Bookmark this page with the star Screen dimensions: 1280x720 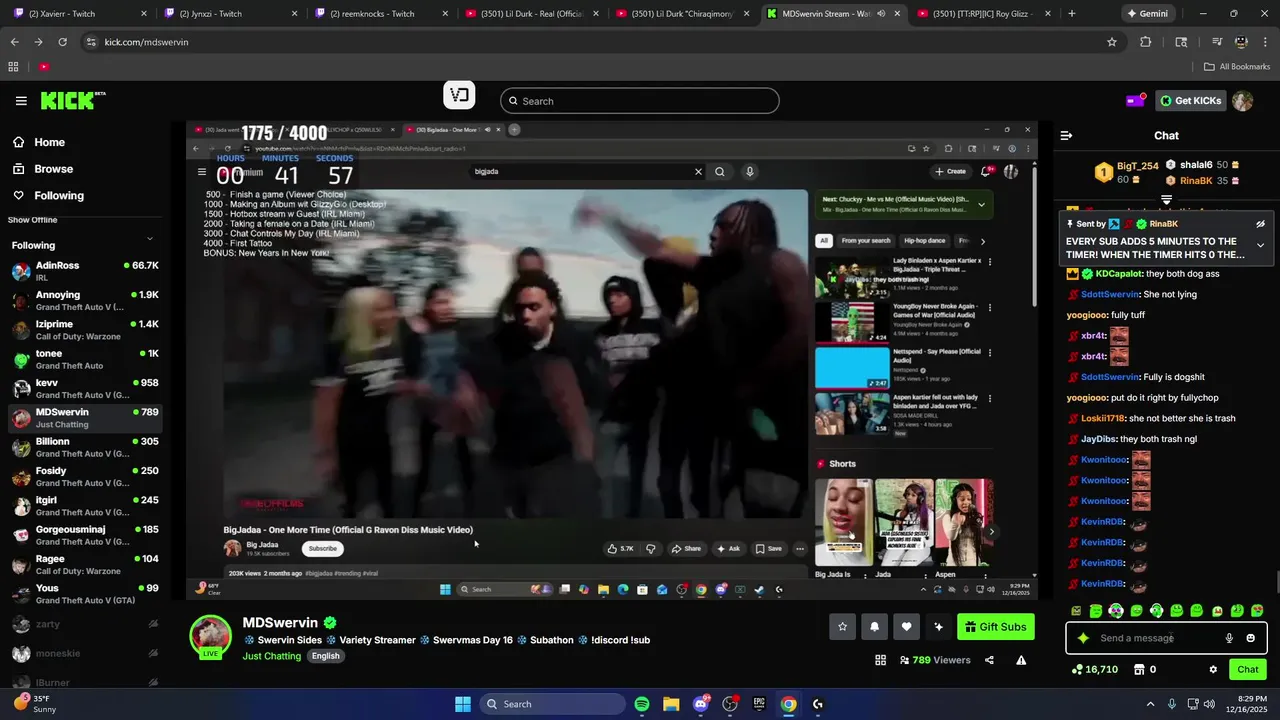coord(1111,42)
